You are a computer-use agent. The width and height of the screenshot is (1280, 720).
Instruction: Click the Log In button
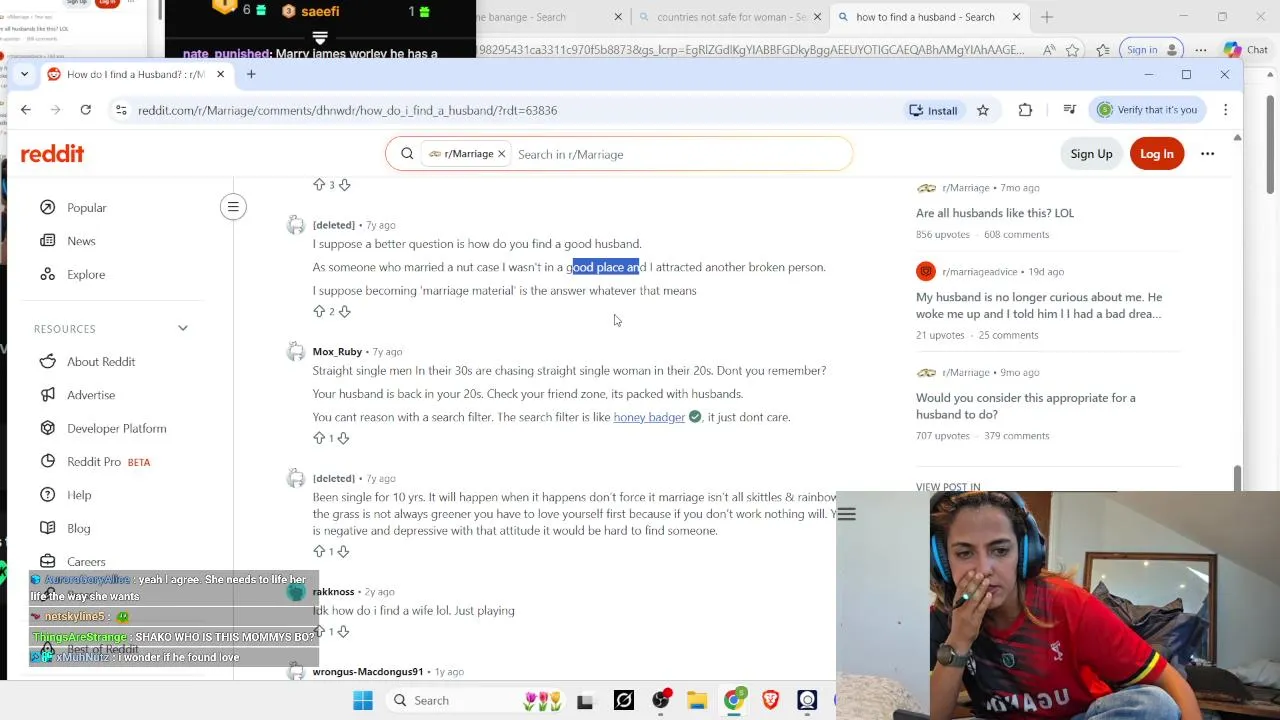pos(1156,154)
